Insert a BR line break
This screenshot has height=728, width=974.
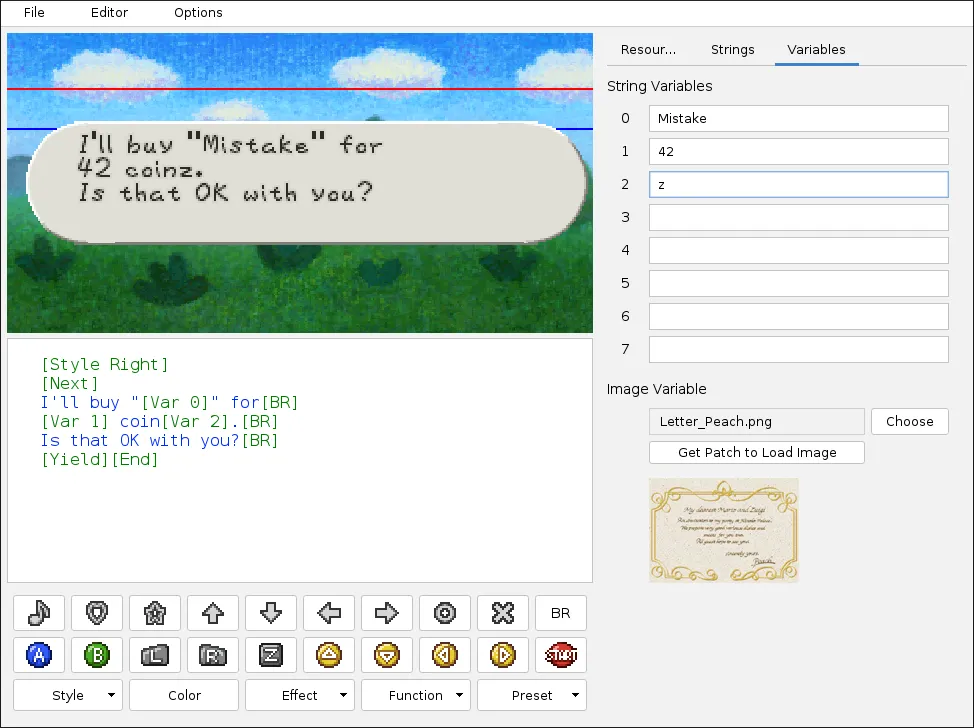tap(561, 613)
